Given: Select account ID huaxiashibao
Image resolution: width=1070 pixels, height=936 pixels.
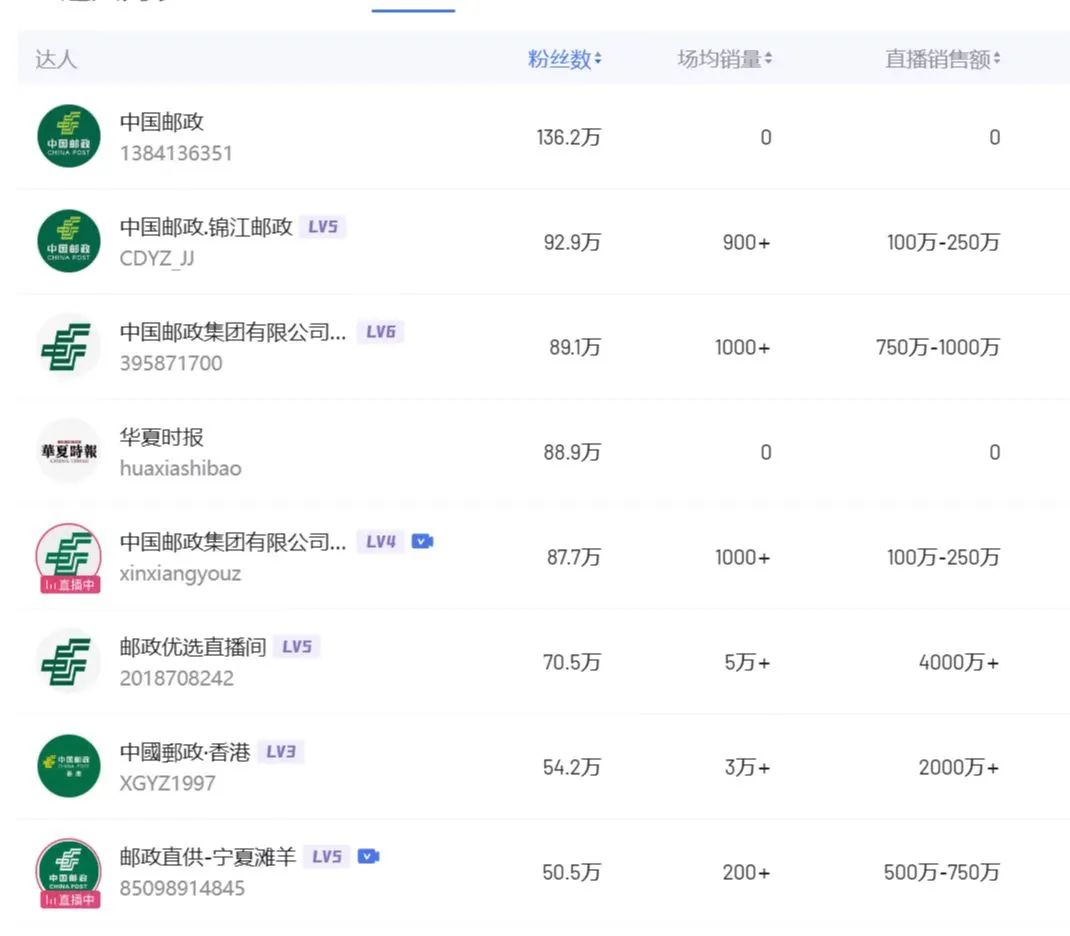Looking at the screenshot, I should (181, 469).
